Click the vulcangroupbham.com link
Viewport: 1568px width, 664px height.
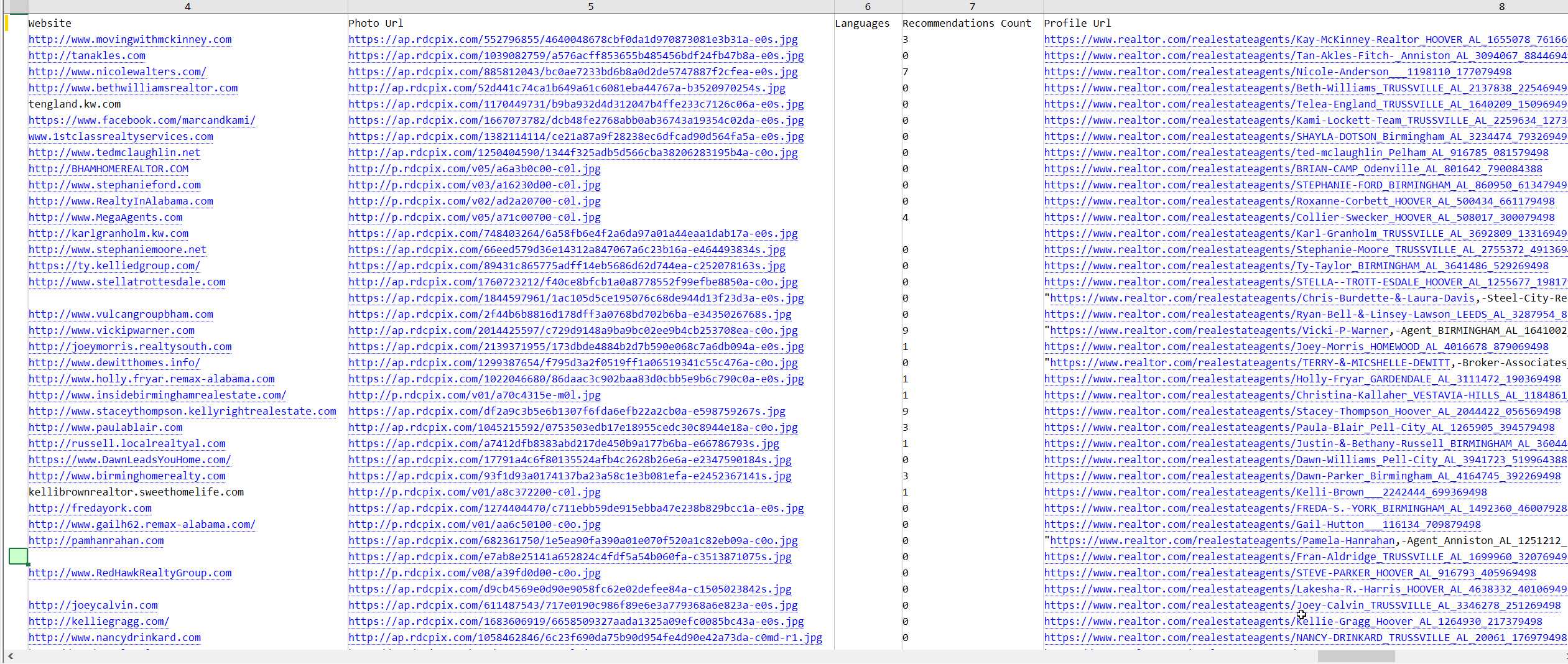coord(121,314)
